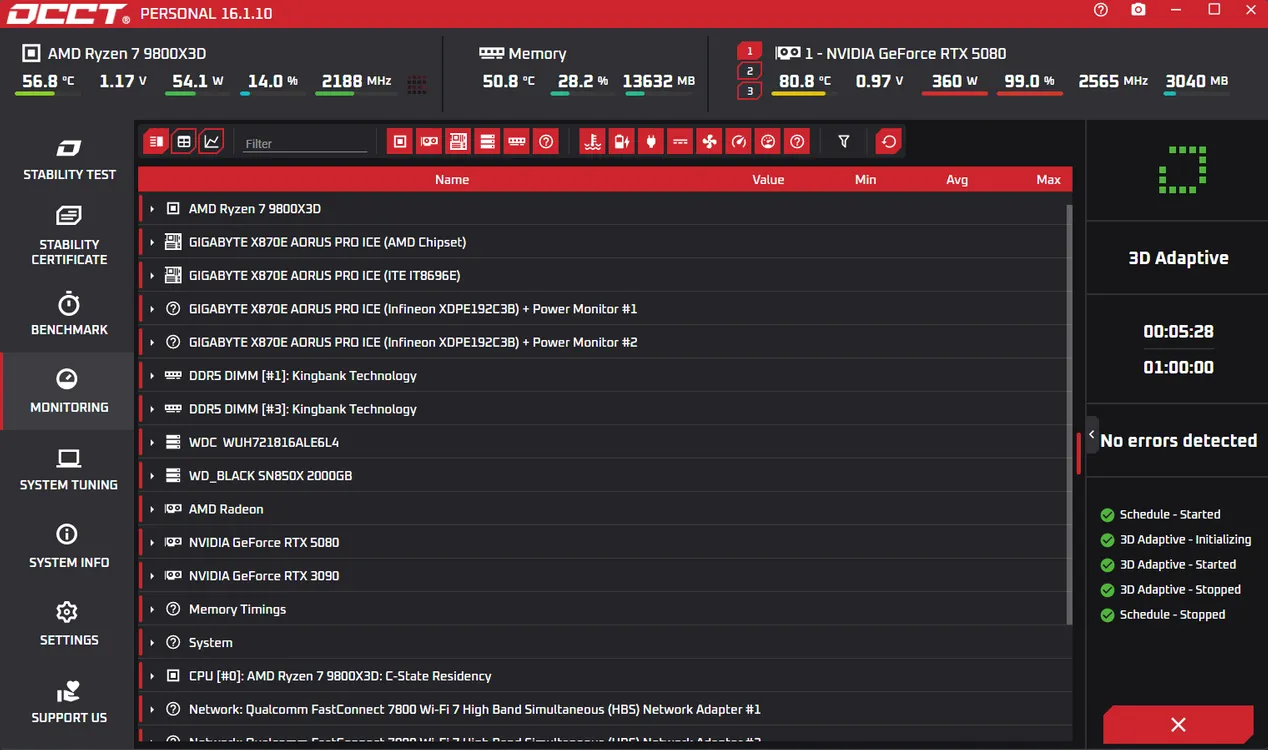Expand DDR5 DIMM [#3] Kingbank Technology
The width and height of the screenshot is (1268, 750).
[152, 409]
